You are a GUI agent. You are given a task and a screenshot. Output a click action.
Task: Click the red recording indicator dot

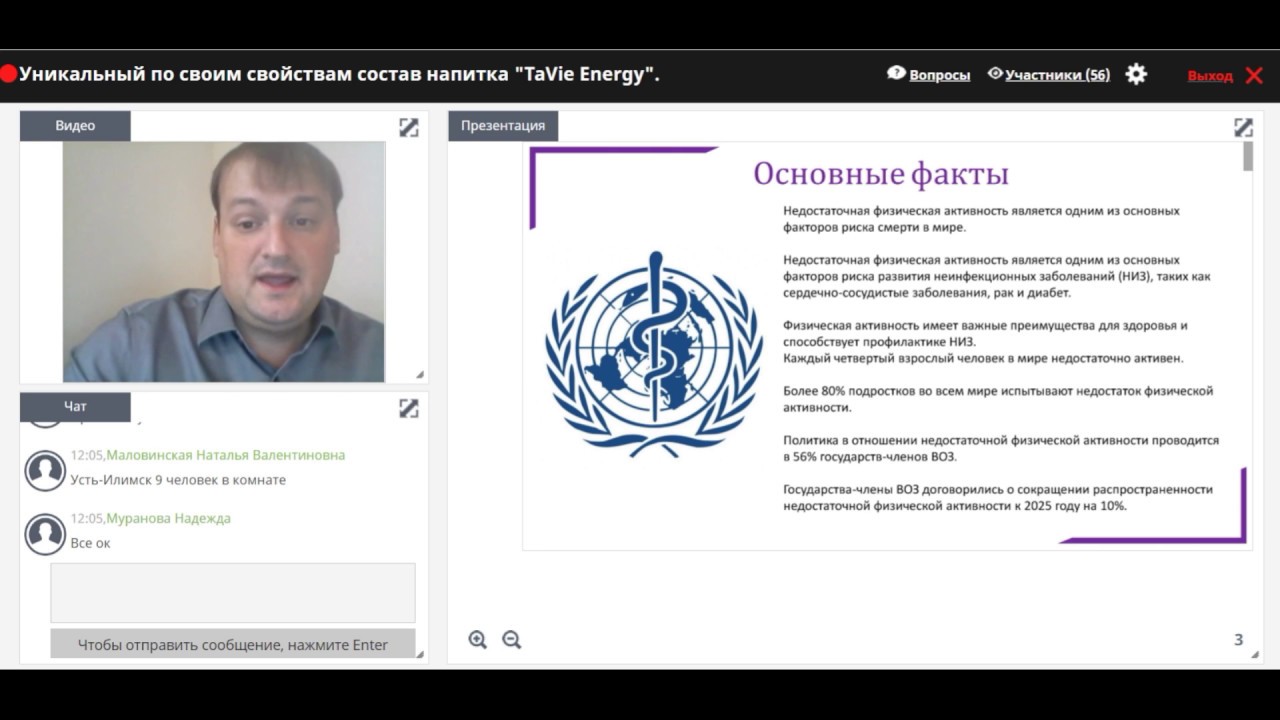9,74
